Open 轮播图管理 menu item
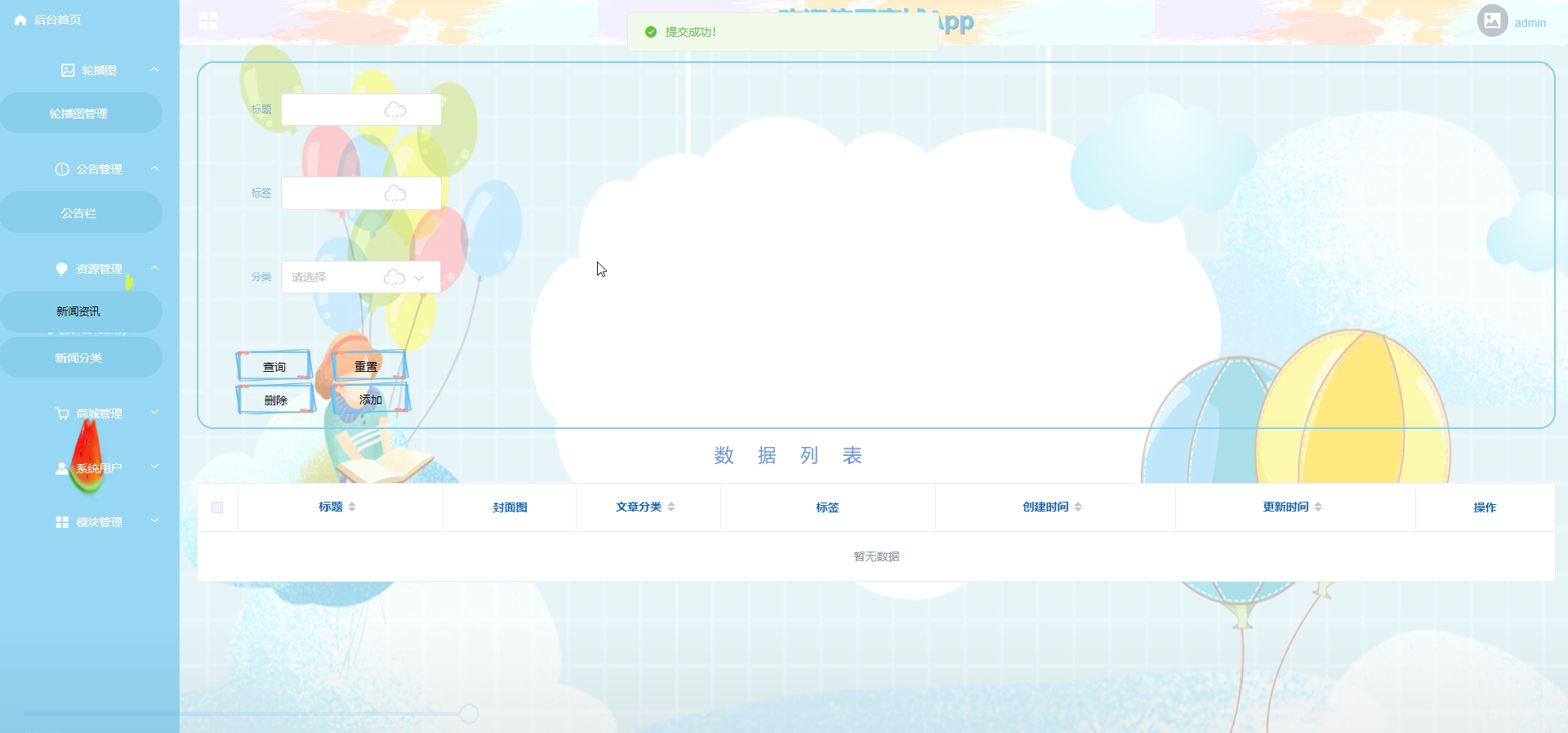Image resolution: width=1568 pixels, height=733 pixels. (80, 114)
